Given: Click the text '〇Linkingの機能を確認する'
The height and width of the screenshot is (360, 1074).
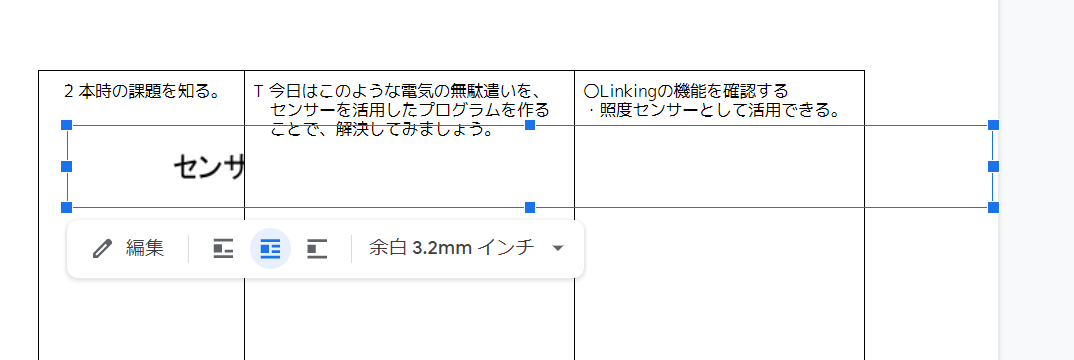Looking at the screenshot, I should pos(686,91).
